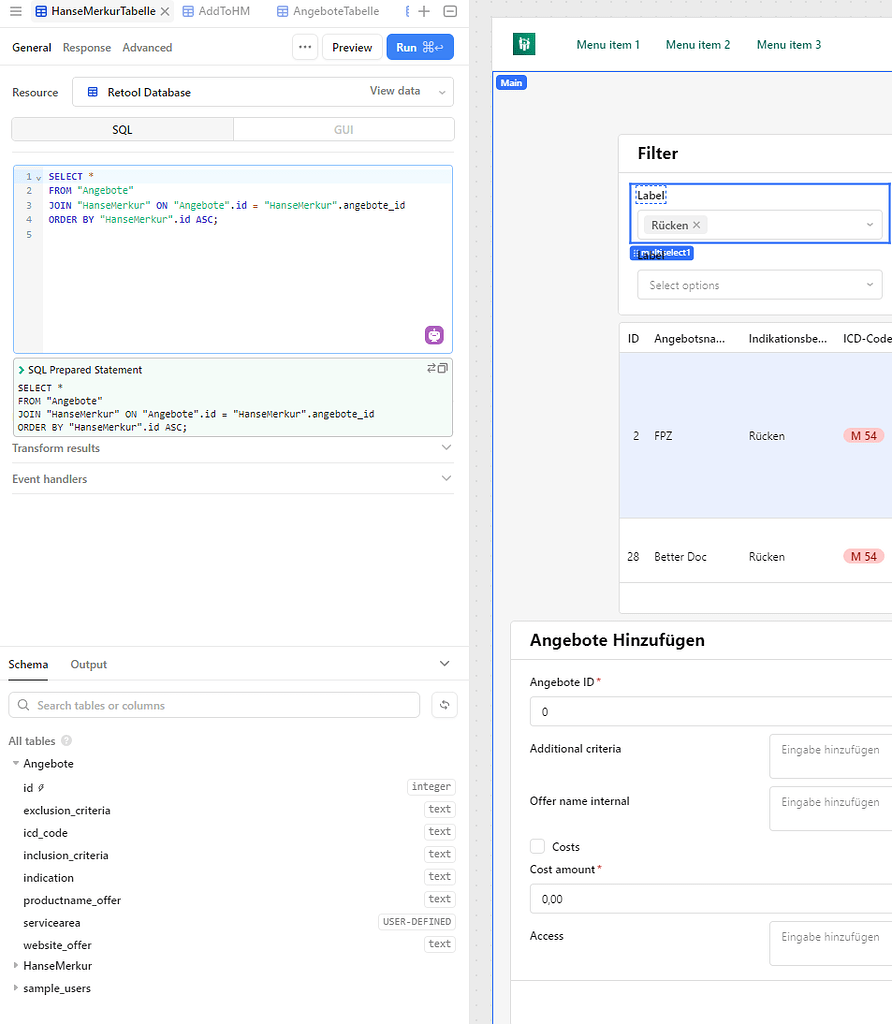Click the ID column header

point(633,338)
